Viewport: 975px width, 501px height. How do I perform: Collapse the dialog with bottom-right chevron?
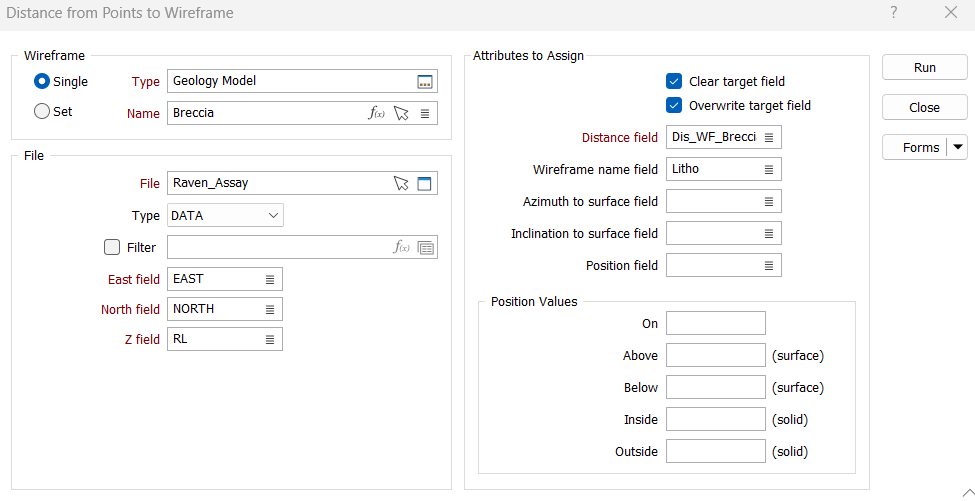point(964,492)
